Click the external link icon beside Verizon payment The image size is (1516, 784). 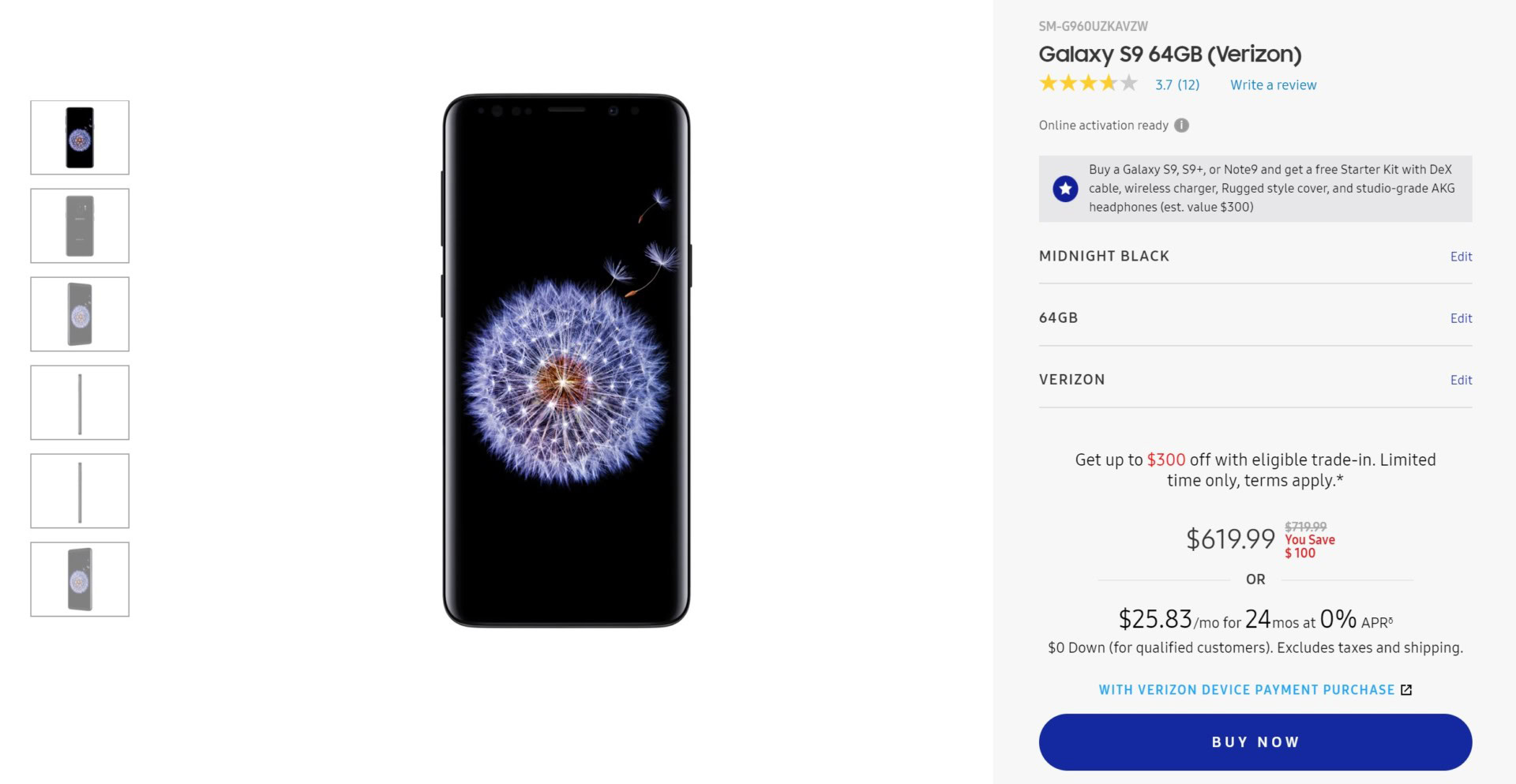tap(1406, 690)
